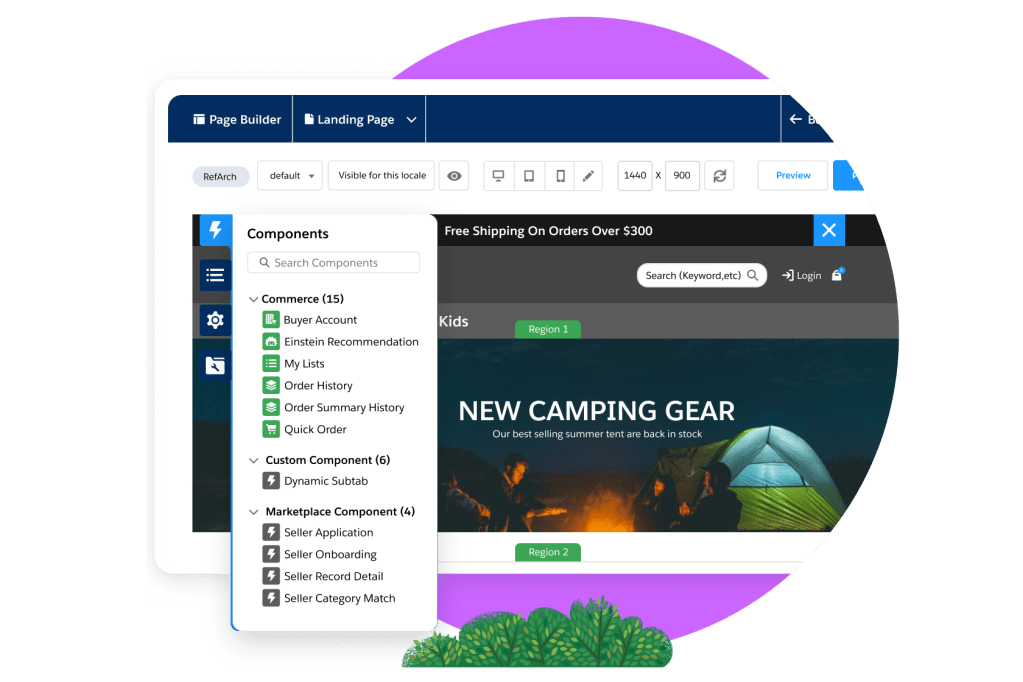Click the Preview button
The width and height of the screenshot is (1023, 682).
[x=793, y=176]
